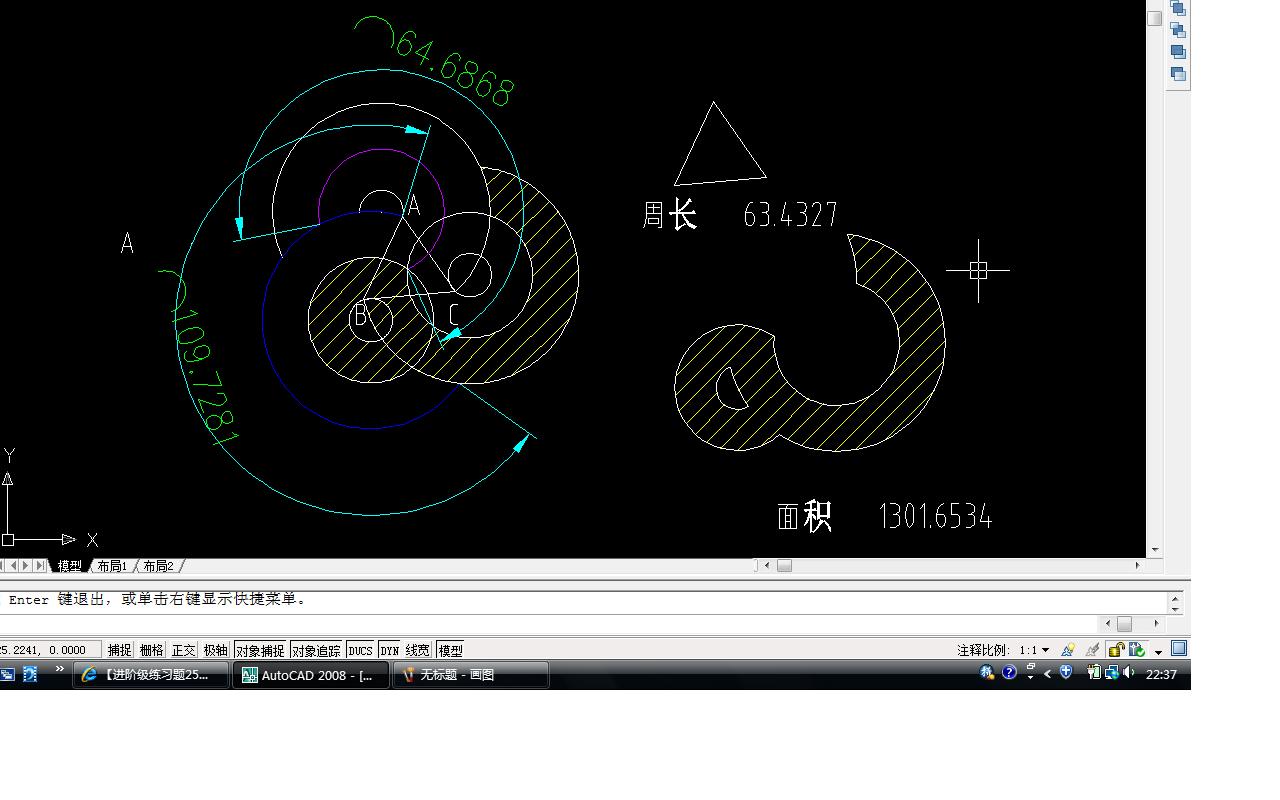Click the three-square draw order icon above the two-square ones
1280x800 pixels.
click(1178, 30)
